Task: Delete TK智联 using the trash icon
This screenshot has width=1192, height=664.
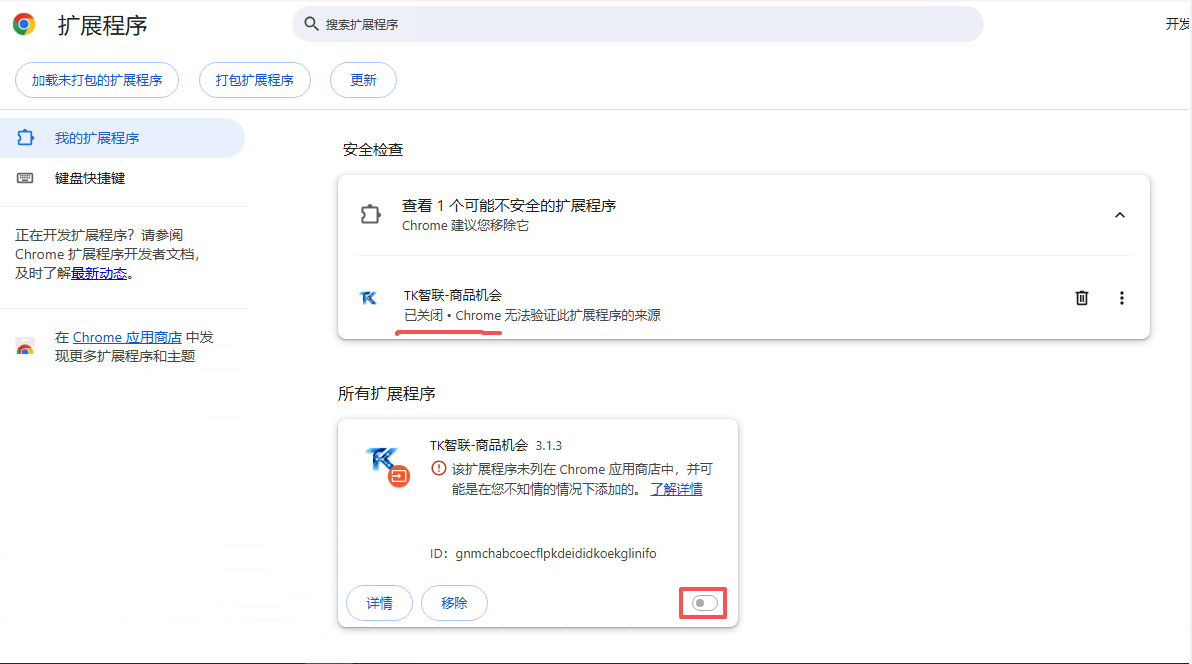Action: pos(1081,298)
